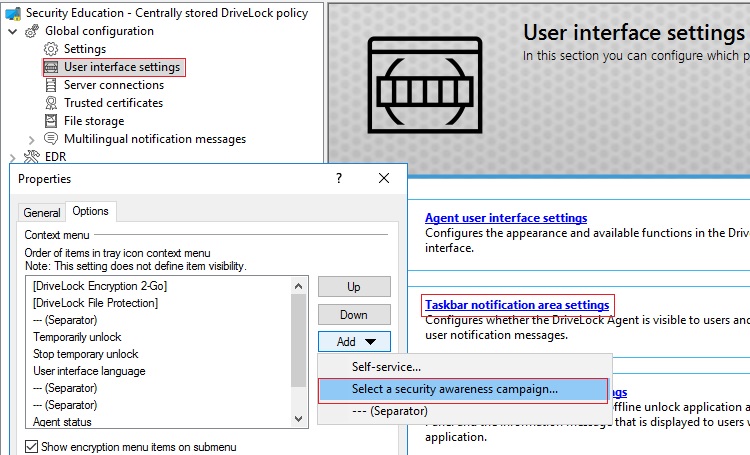Toggle Show encryption menu items on submenu

30,446
